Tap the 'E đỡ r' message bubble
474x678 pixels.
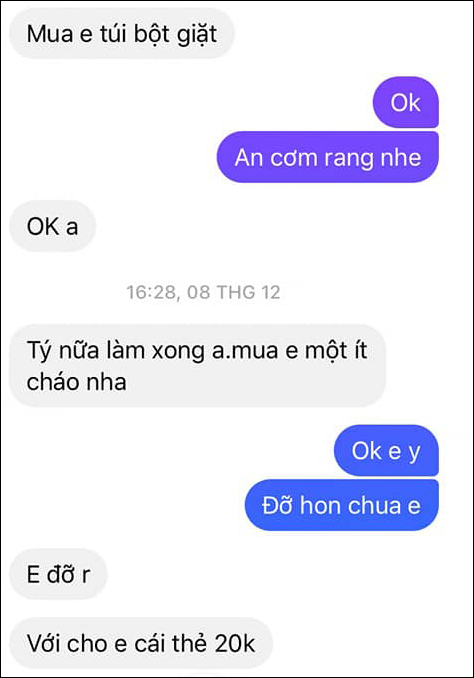[x=58, y=574]
